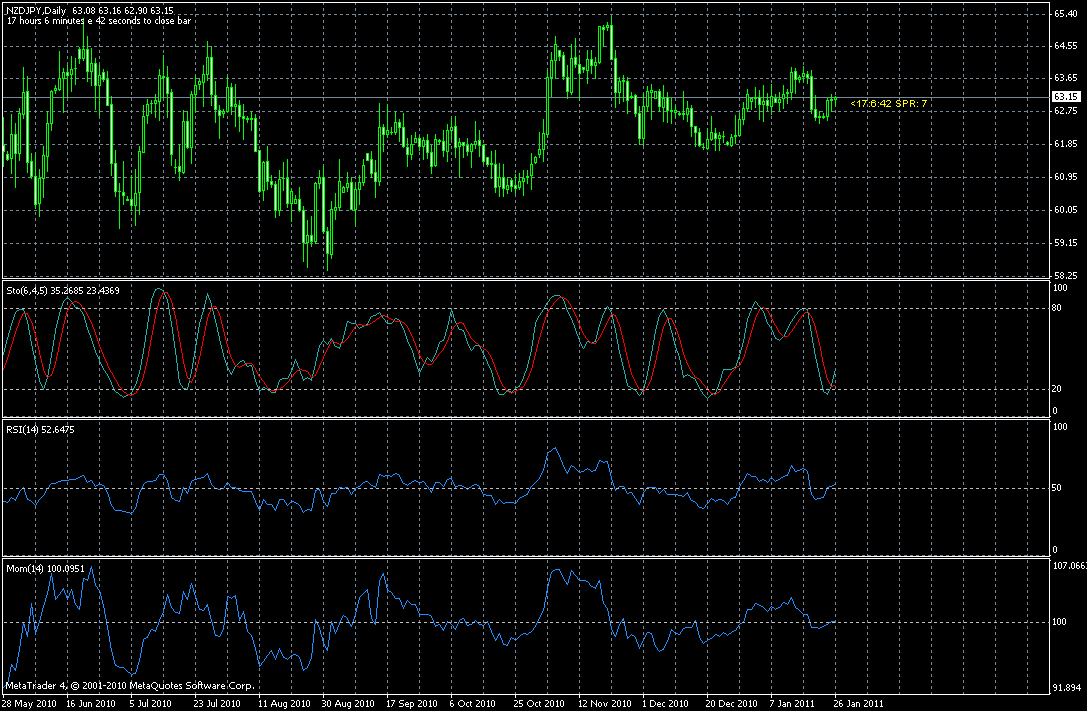The height and width of the screenshot is (711, 1087).
Task: Click the '12 Nov 2010' date label
Action: point(605,703)
